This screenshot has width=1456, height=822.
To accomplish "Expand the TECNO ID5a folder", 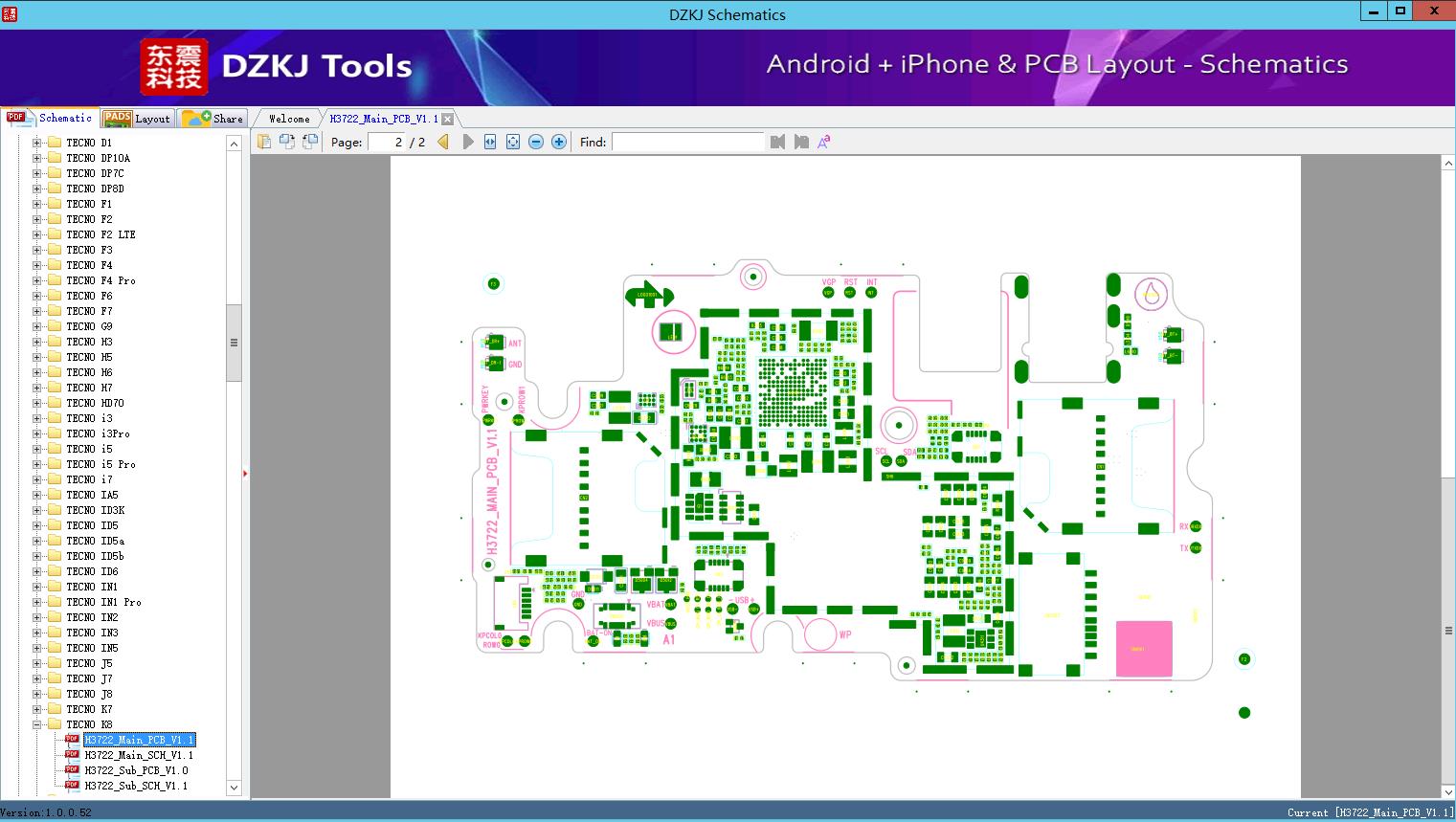I will coord(37,541).
